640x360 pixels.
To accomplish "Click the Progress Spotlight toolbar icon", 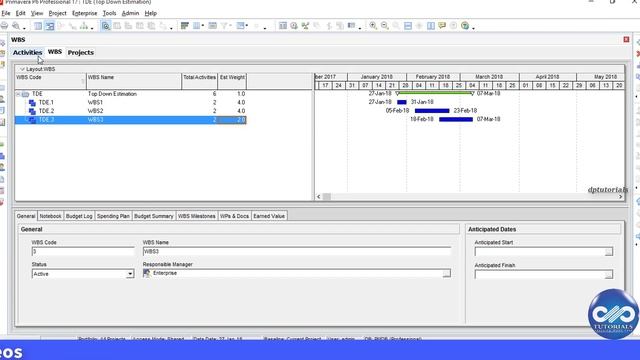I will tap(351, 26).
